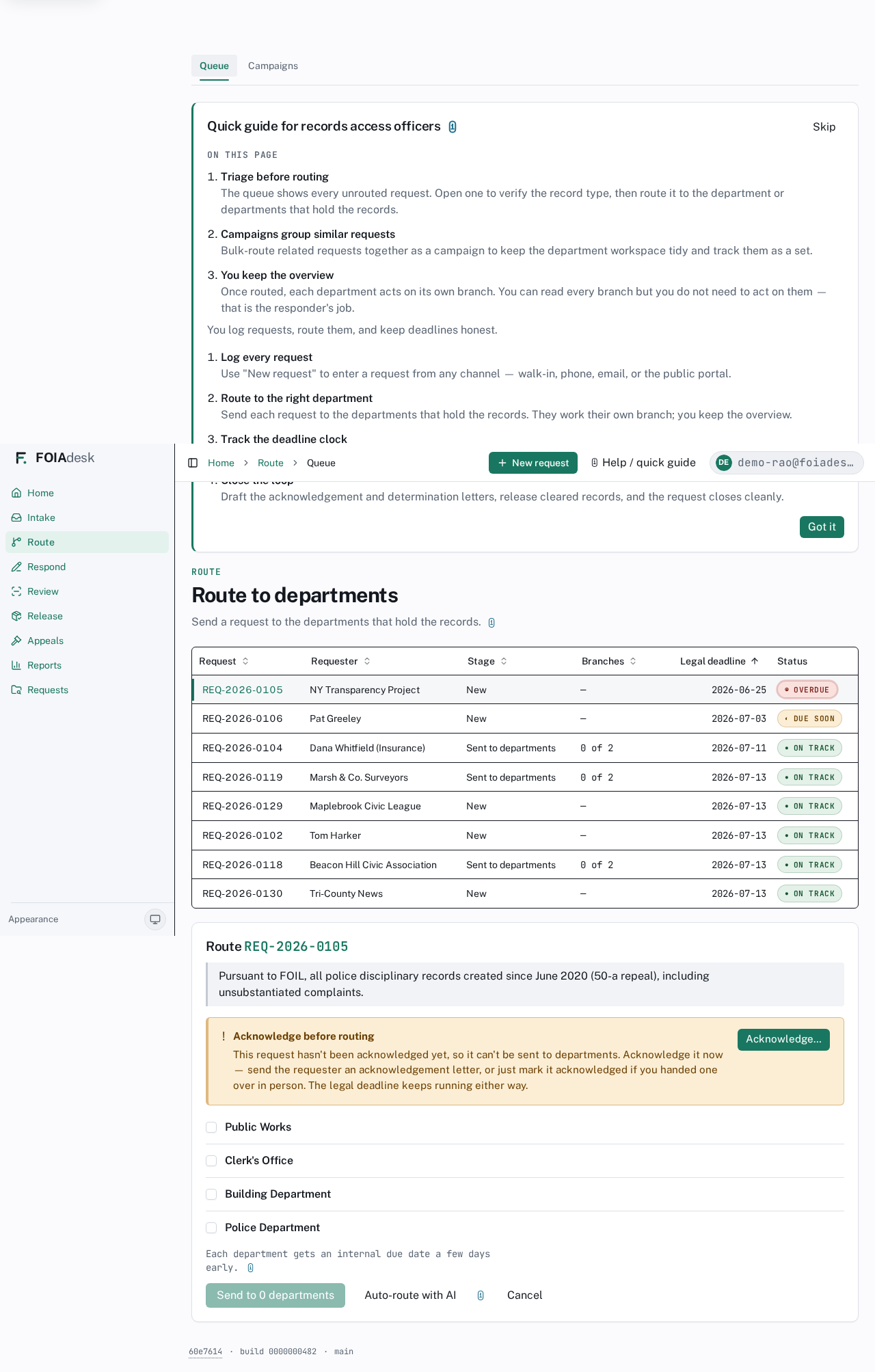Open the demo-rao account menu

click(786, 463)
